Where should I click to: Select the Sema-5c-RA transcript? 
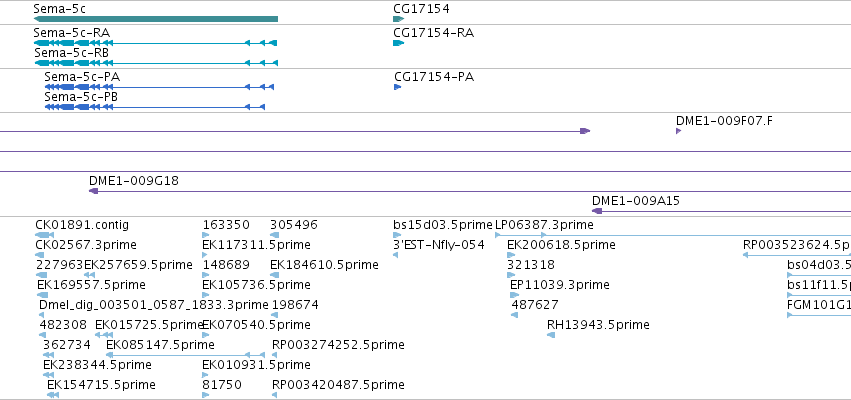point(155,43)
